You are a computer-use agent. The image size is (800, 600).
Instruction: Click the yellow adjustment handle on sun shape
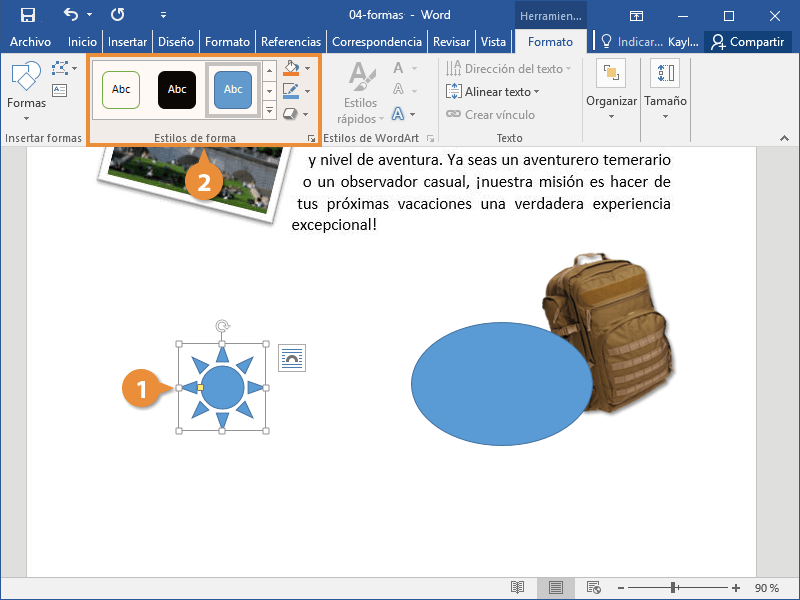[201, 388]
